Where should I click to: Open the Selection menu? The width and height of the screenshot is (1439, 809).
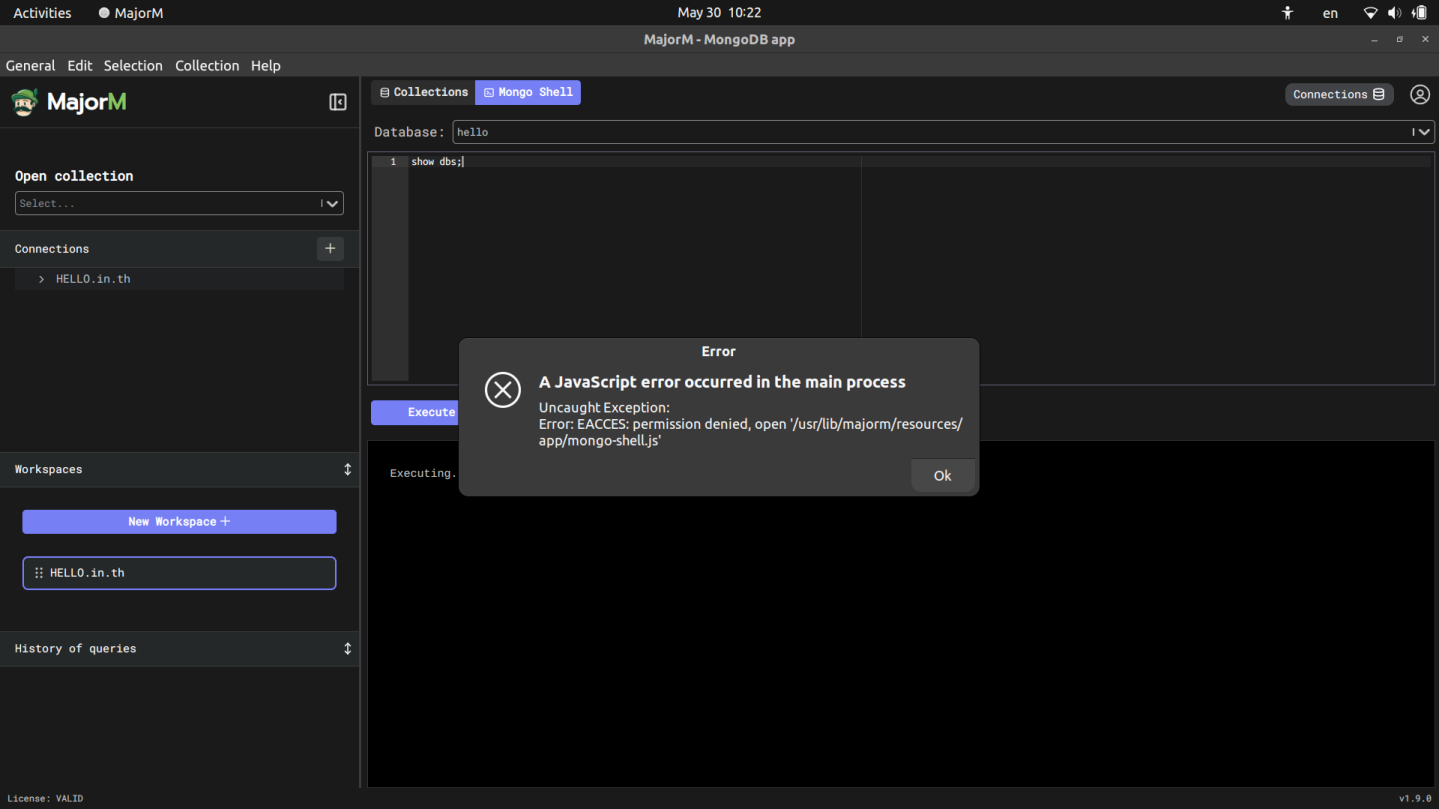click(x=133, y=66)
